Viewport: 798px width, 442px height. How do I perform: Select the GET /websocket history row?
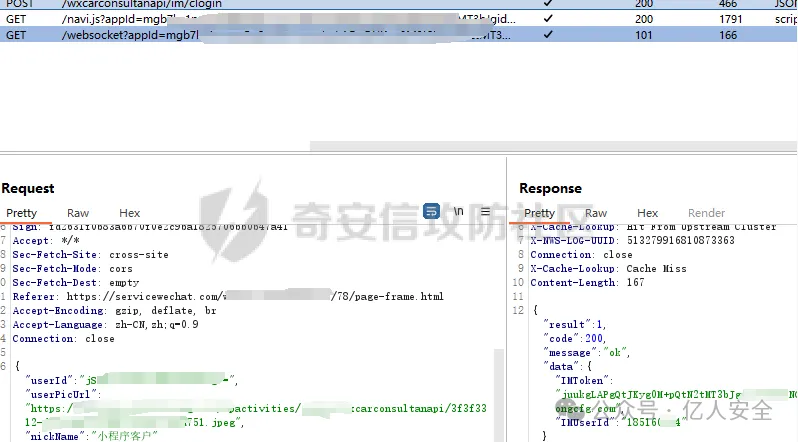[399, 35]
